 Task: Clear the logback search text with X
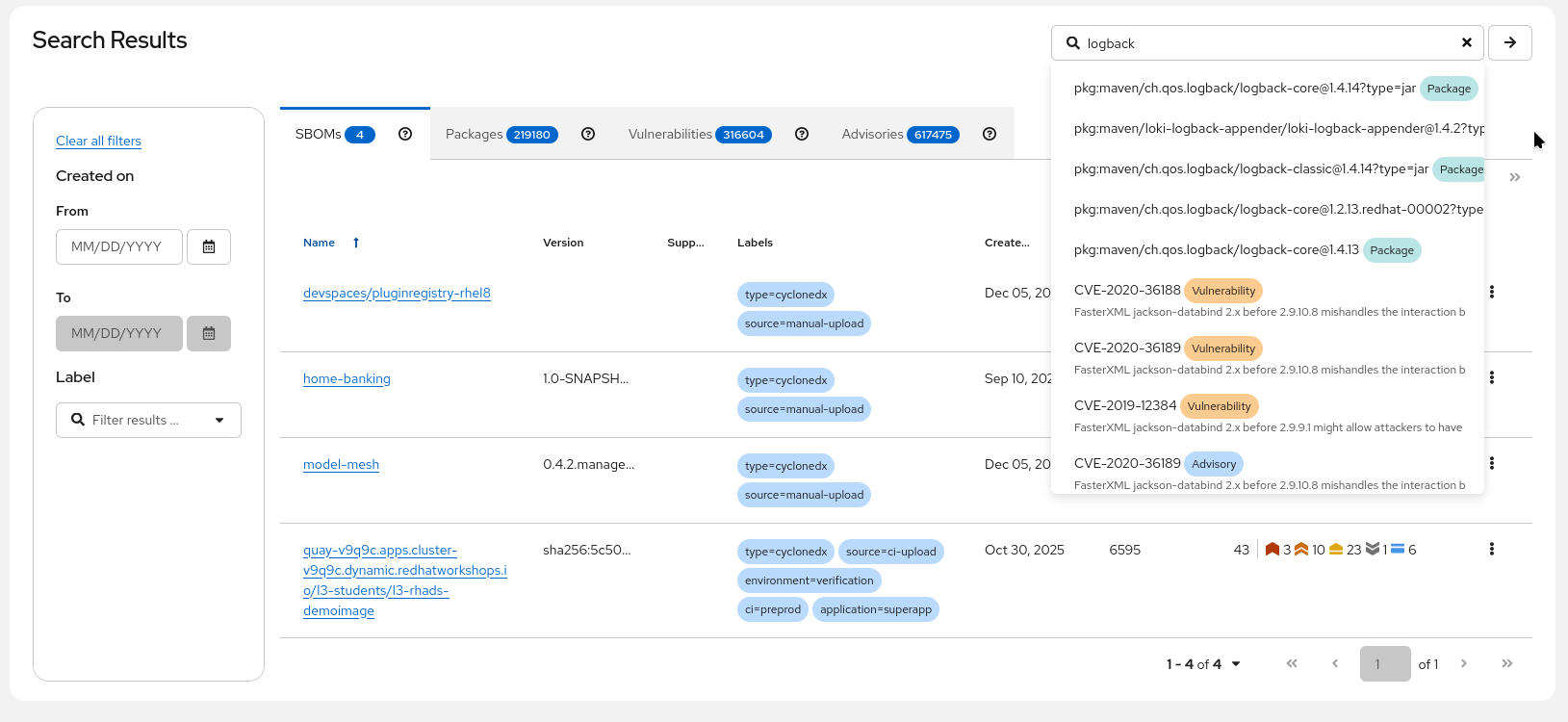1466,42
